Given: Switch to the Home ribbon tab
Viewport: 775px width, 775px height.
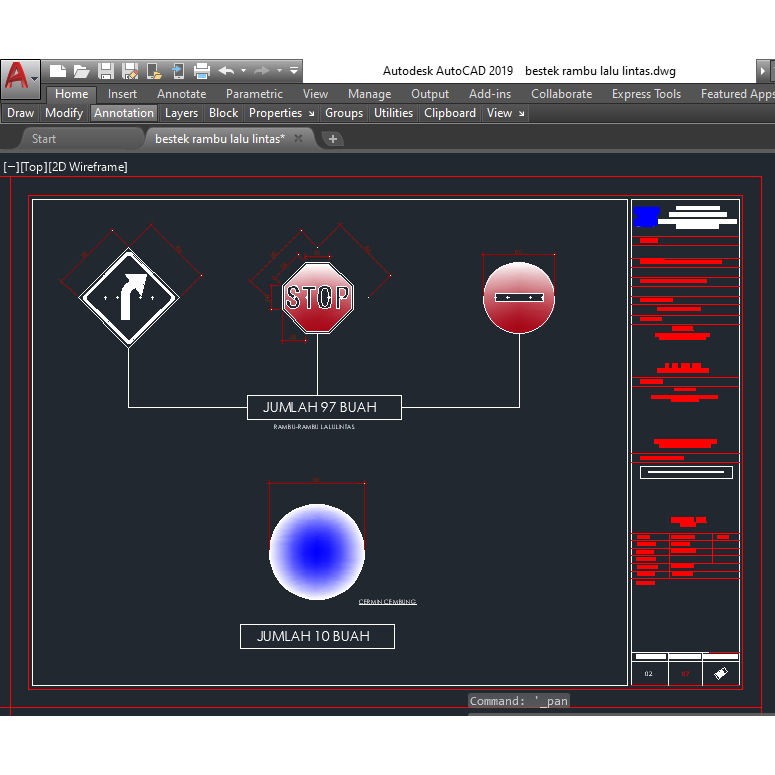Looking at the screenshot, I should pyautogui.click(x=72, y=94).
